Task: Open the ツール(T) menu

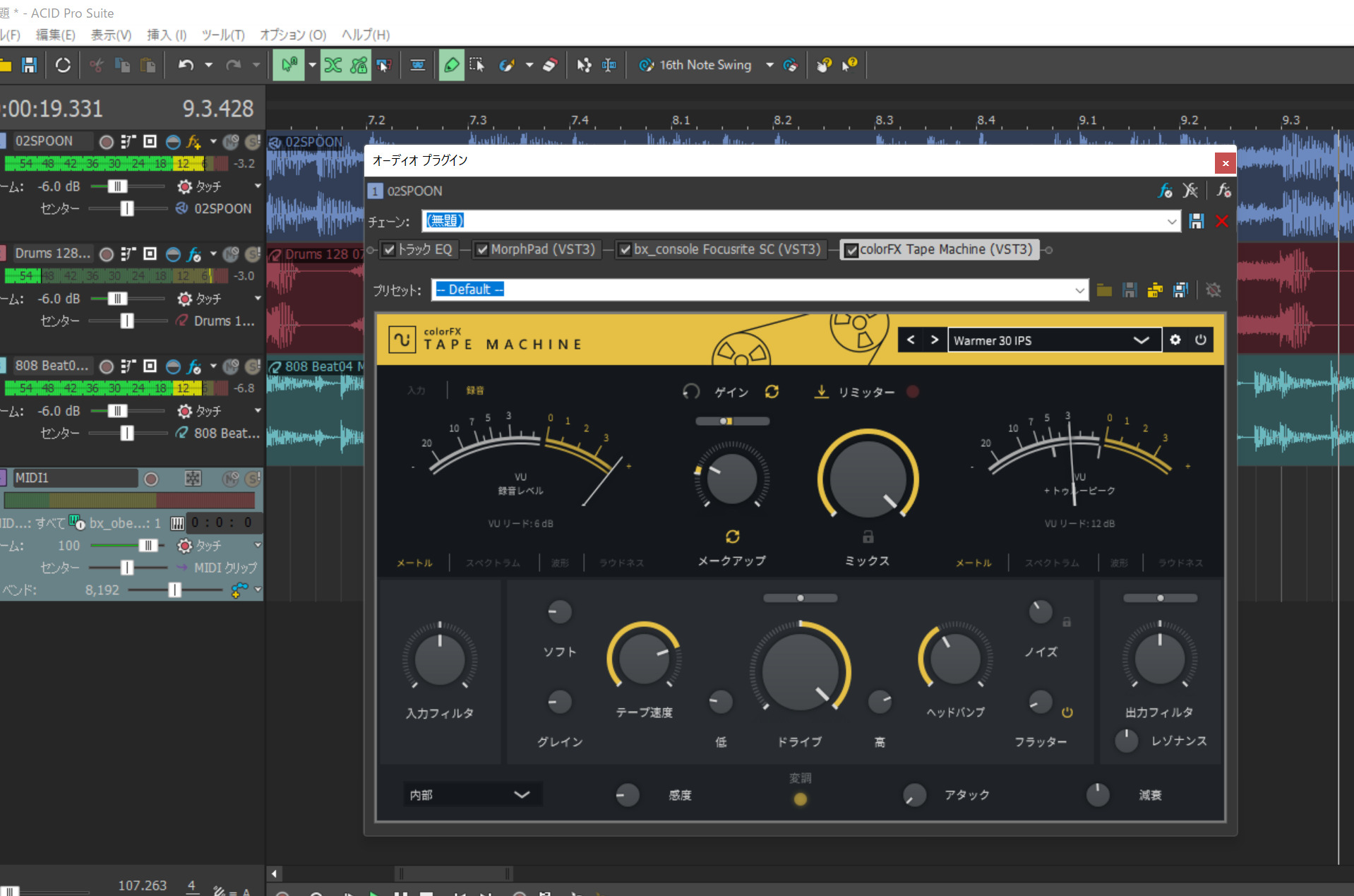Action: (223, 35)
